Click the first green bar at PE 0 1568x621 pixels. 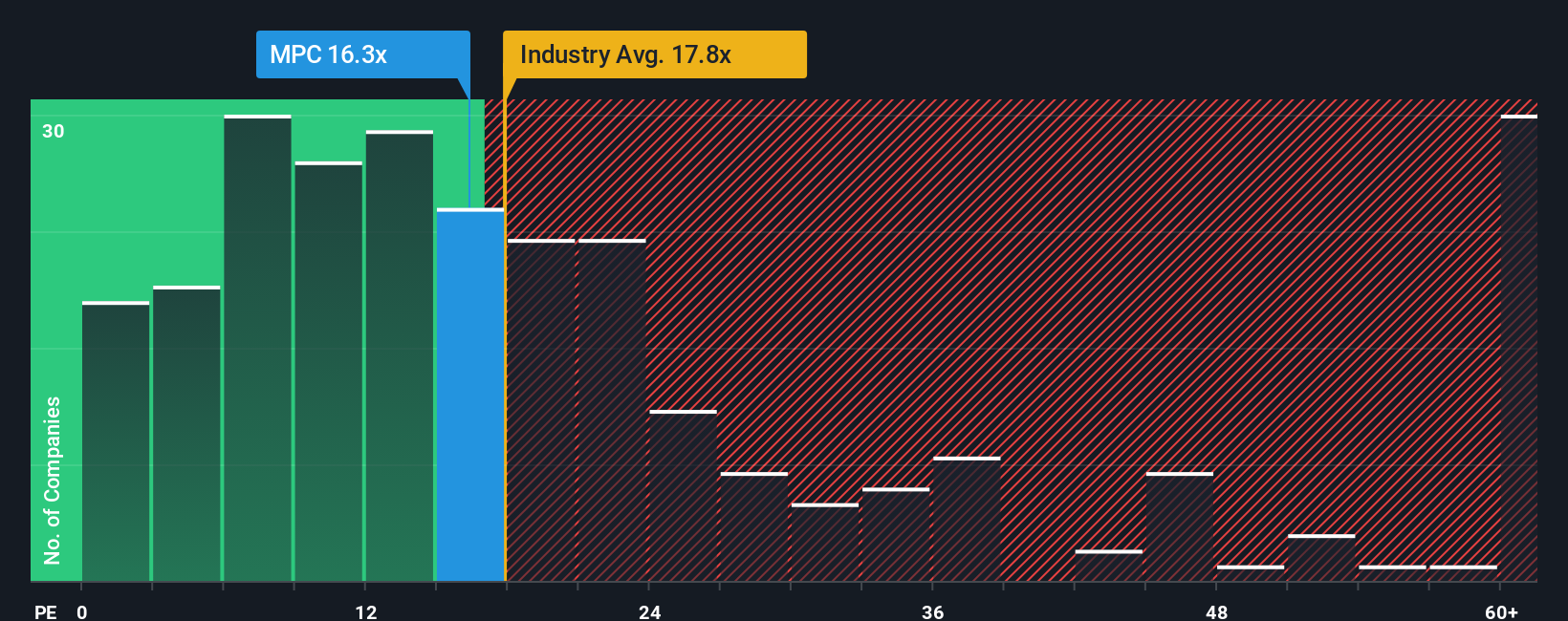(x=116, y=441)
